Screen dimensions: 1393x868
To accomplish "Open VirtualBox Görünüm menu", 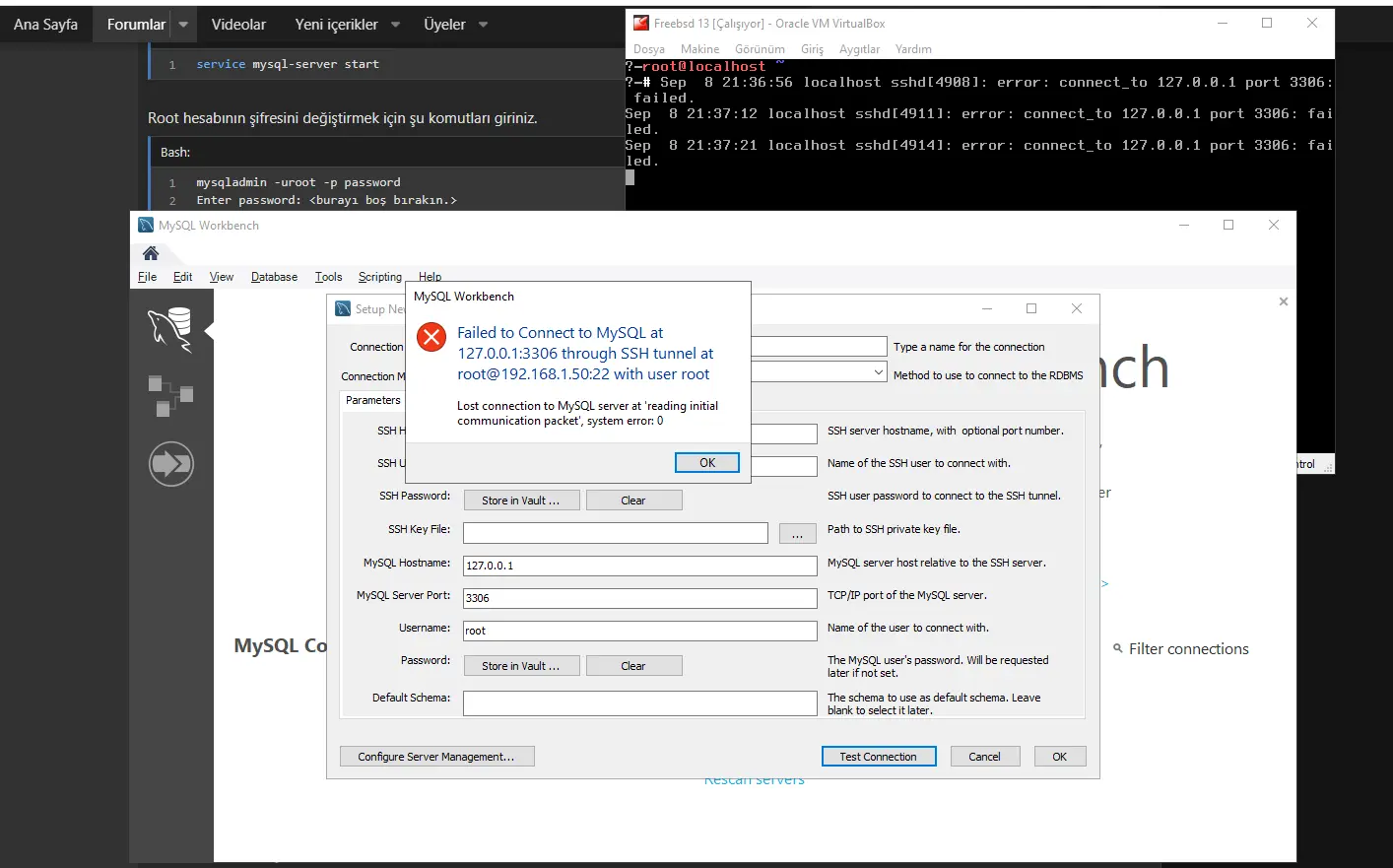I will [760, 49].
